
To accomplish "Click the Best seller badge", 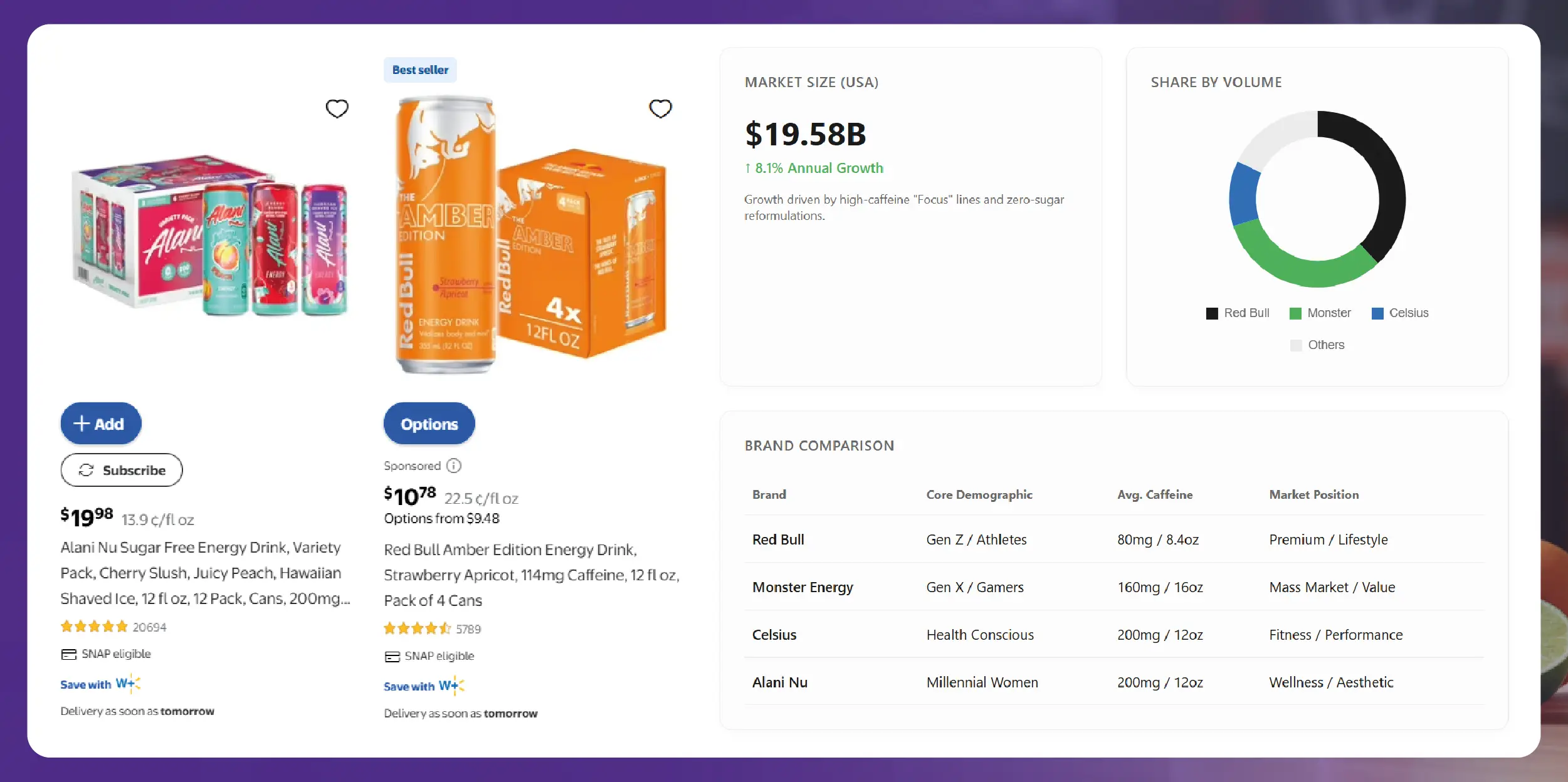I will [420, 70].
